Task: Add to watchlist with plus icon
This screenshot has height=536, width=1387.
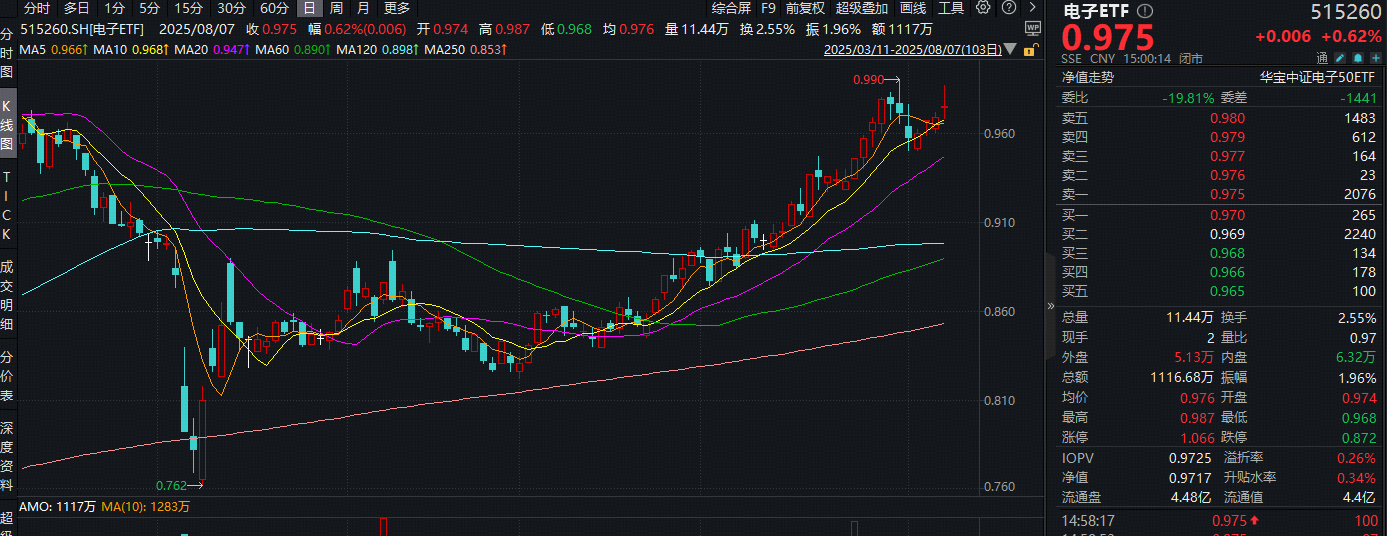Action: click(1375, 58)
